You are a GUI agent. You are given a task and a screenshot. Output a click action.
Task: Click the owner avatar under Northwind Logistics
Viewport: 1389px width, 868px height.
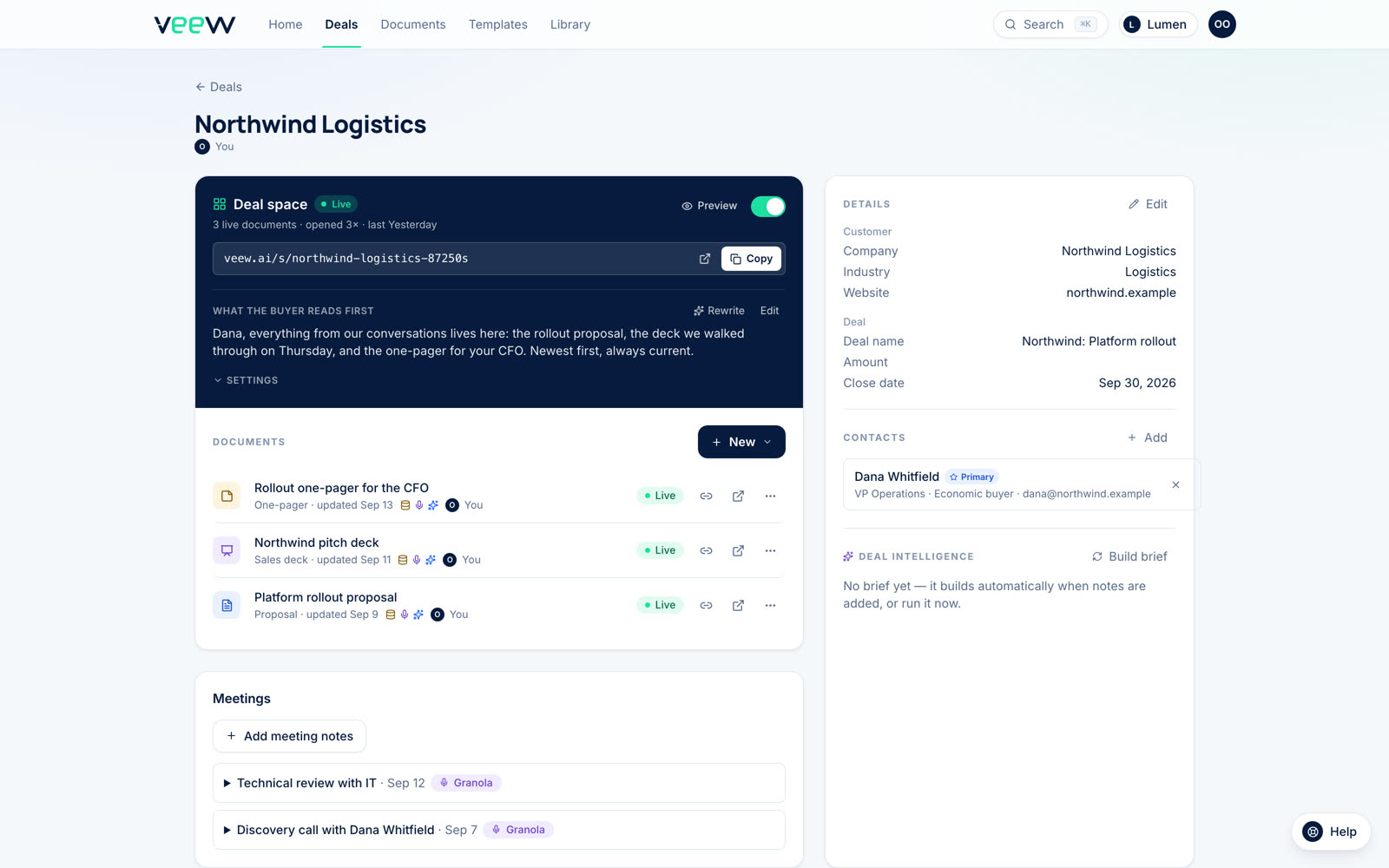tap(202, 147)
